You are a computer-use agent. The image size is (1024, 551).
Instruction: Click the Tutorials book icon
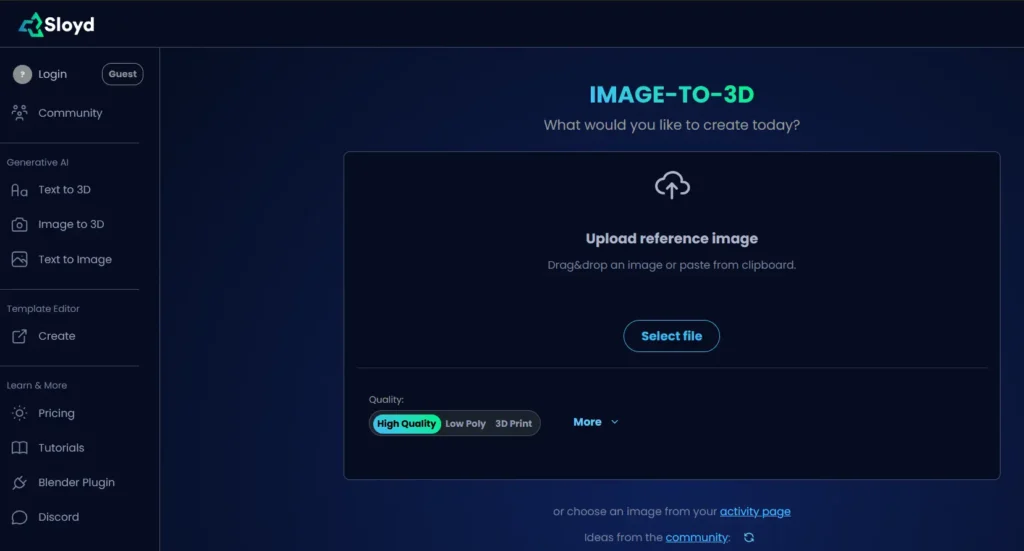coord(20,448)
